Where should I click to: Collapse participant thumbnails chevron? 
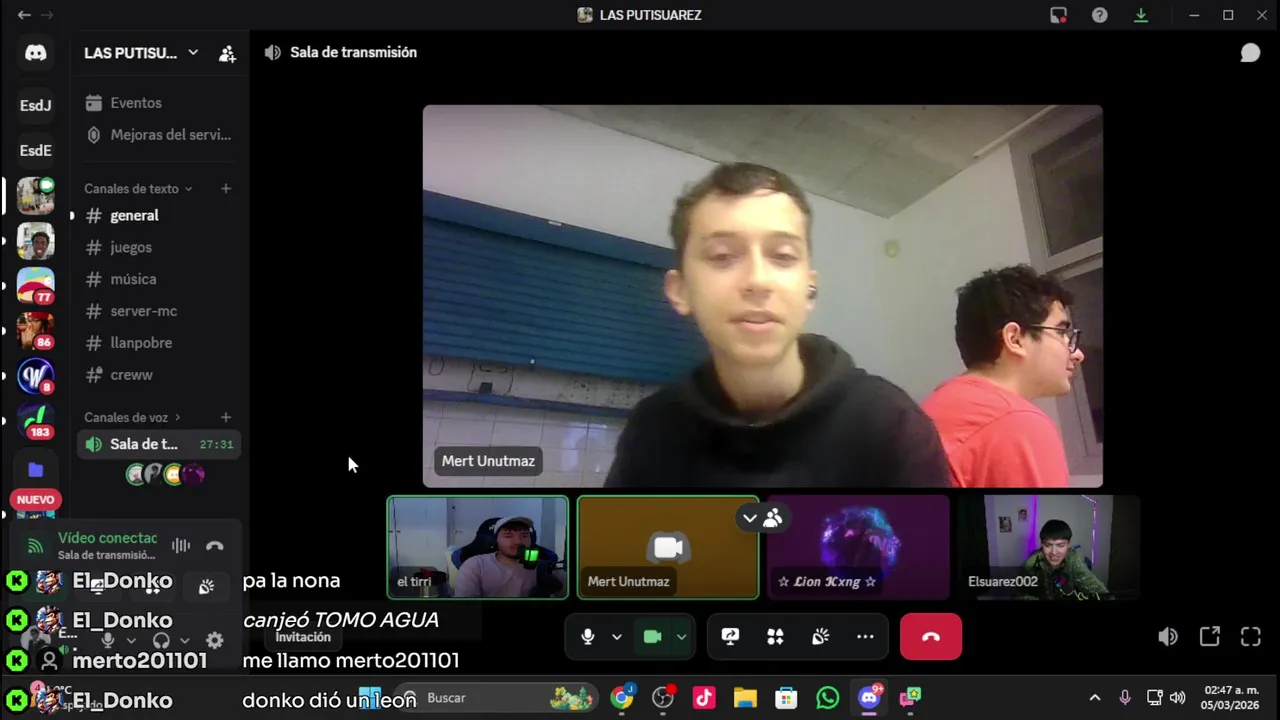click(749, 518)
